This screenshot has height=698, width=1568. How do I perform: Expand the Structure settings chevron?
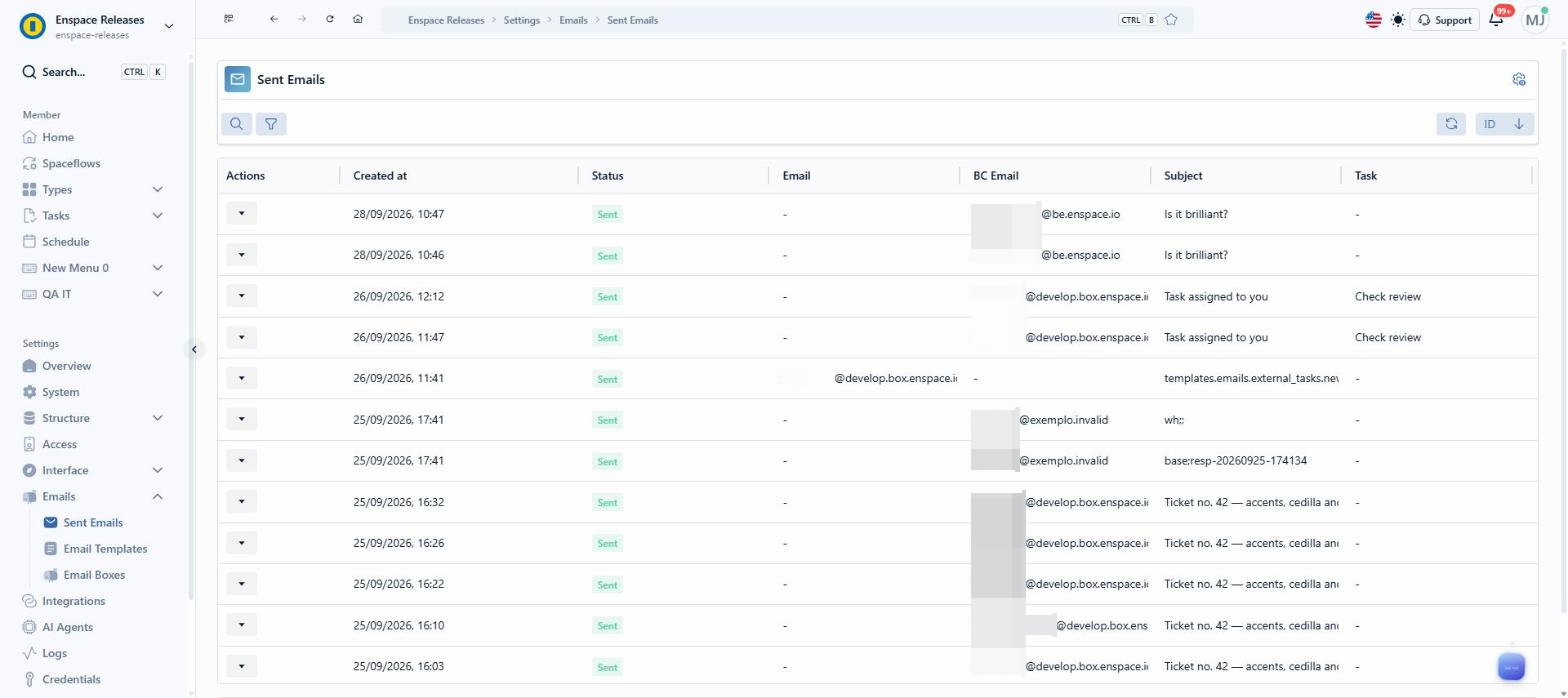[x=158, y=418]
